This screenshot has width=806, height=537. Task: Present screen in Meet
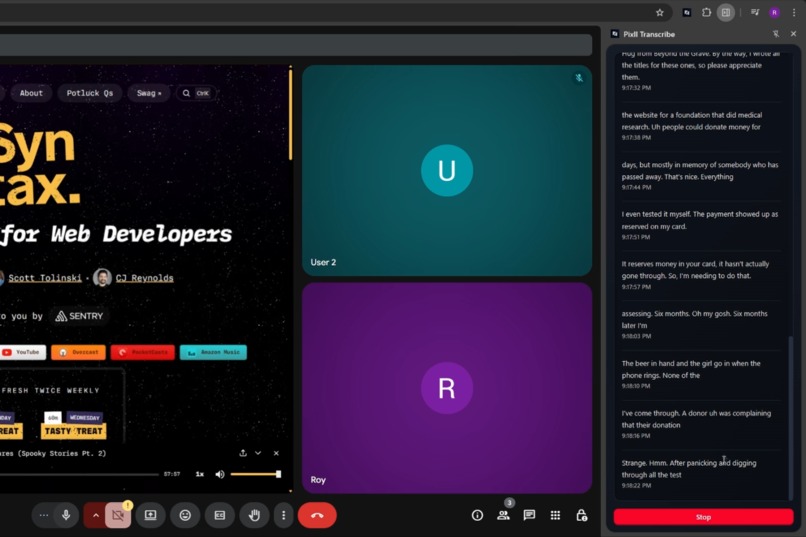[150, 515]
